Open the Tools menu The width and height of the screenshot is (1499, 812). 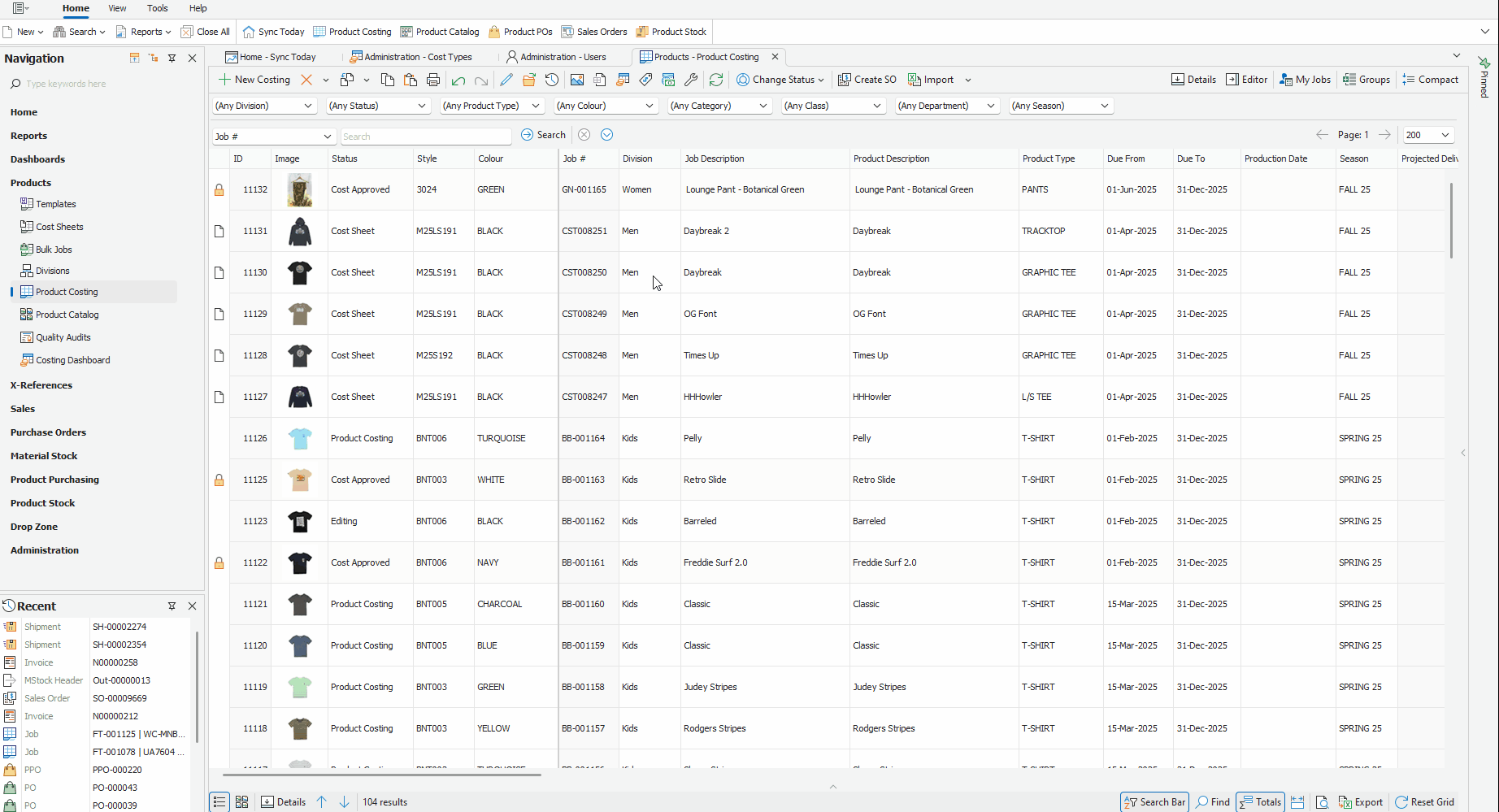tap(158, 8)
